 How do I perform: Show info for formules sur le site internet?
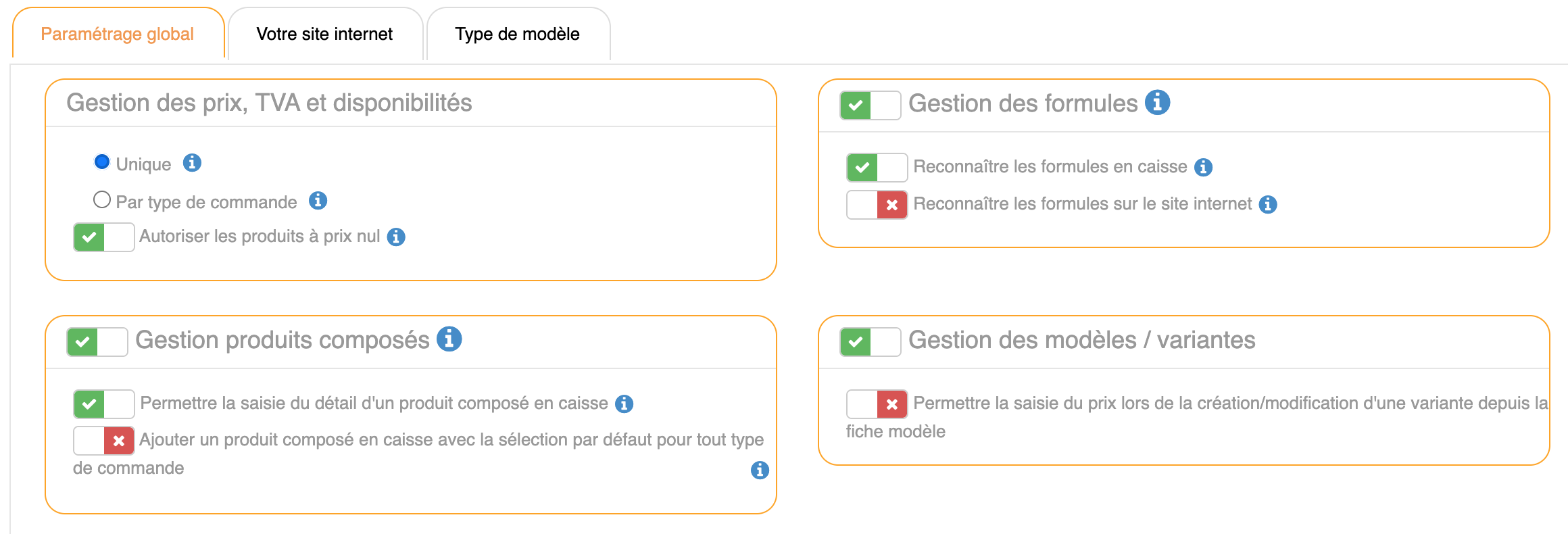click(x=1268, y=204)
